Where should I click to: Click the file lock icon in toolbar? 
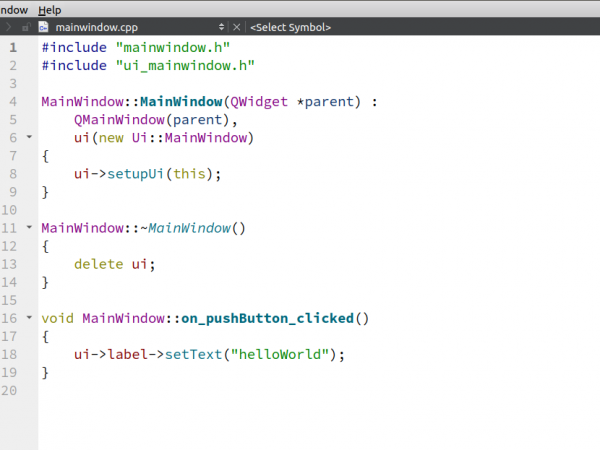pos(25,27)
